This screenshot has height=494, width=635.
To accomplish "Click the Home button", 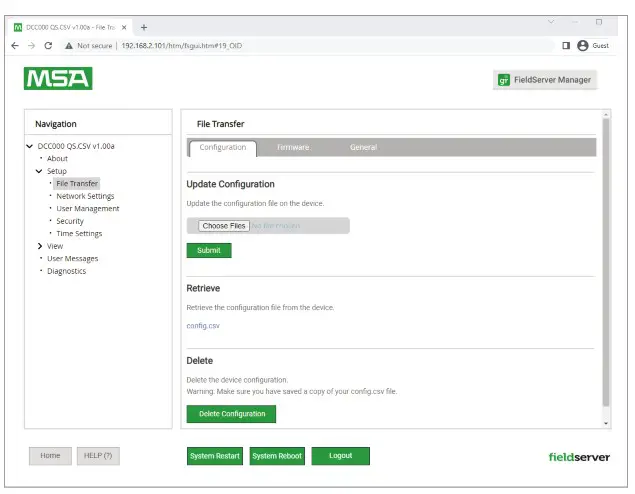I will click(x=50, y=456).
